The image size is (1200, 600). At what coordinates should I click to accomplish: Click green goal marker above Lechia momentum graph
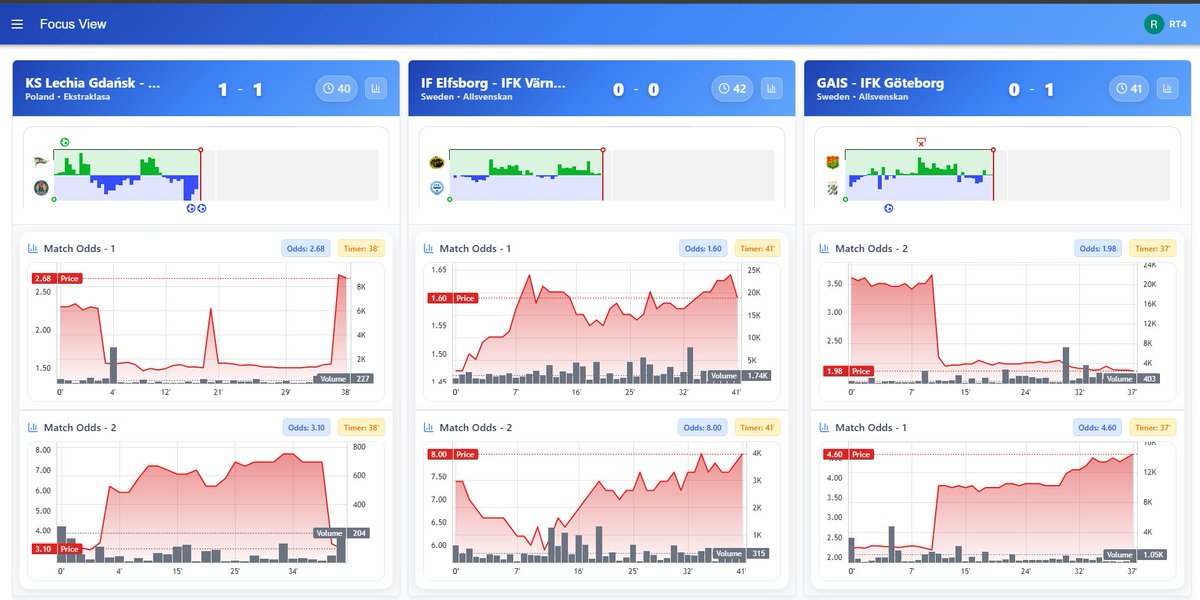65,142
